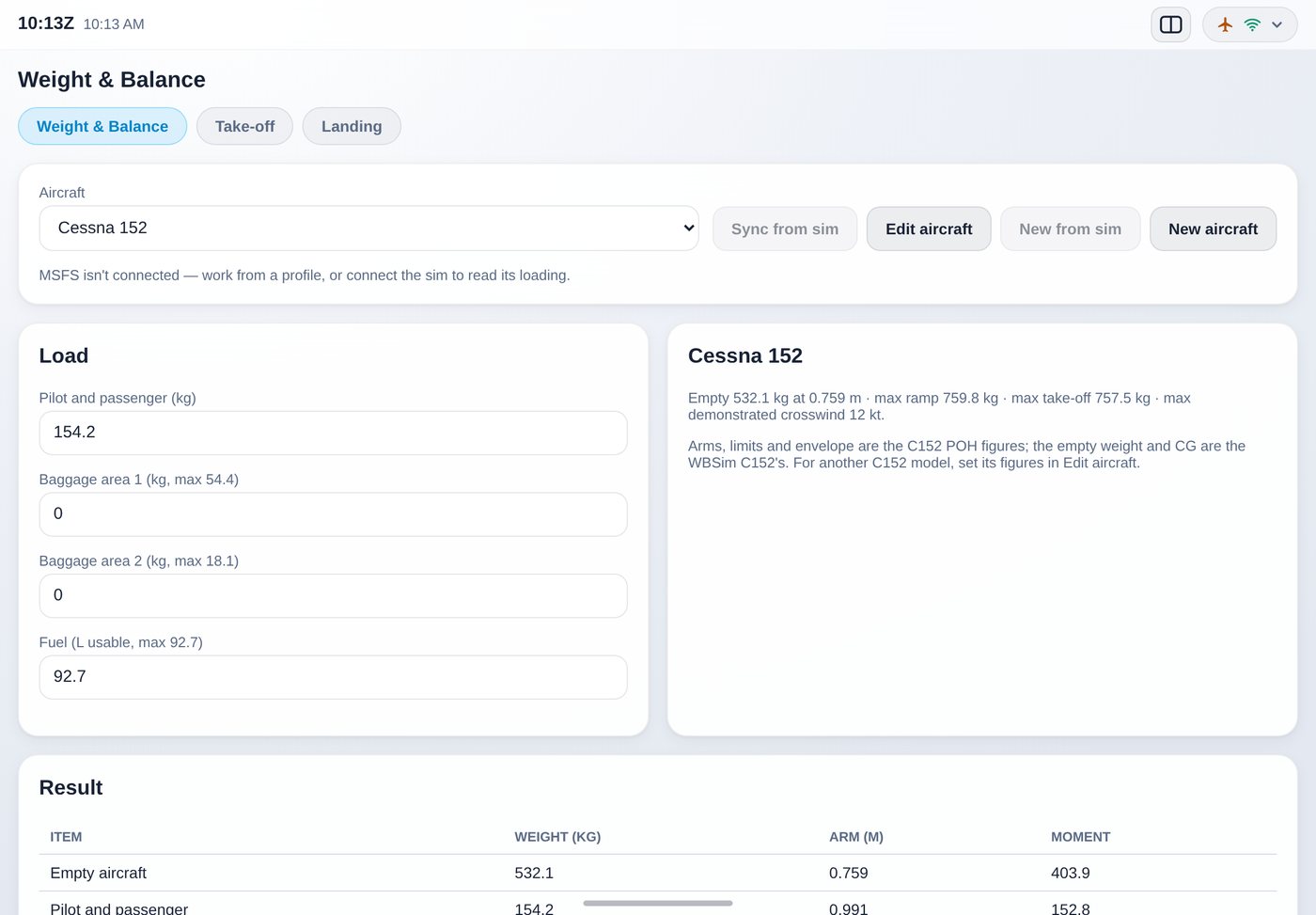Viewport: 1316px width, 915px height.
Task: Click the orange airplane sim status icon
Action: (1225, 24)
